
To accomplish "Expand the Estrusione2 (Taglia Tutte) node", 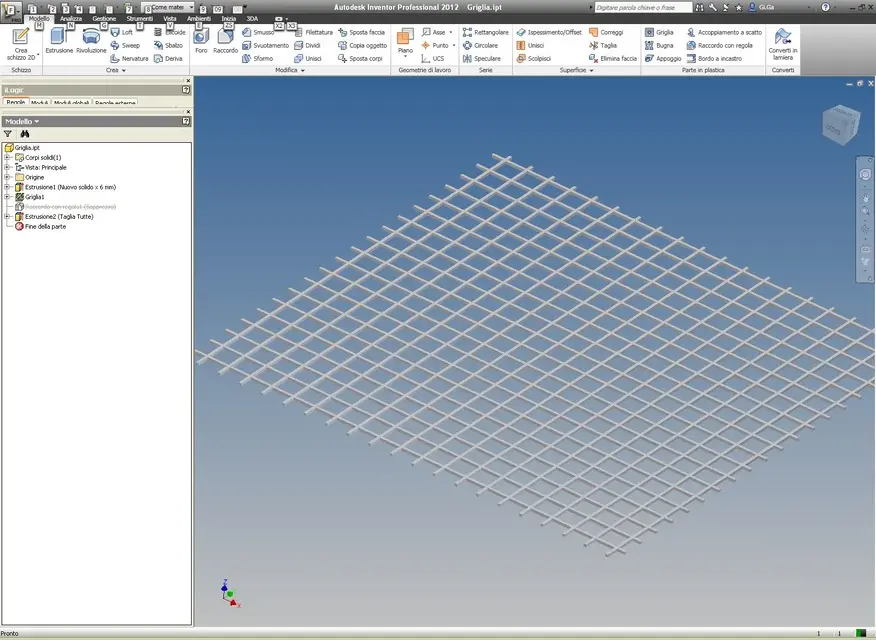I will (x=7, y=217).
